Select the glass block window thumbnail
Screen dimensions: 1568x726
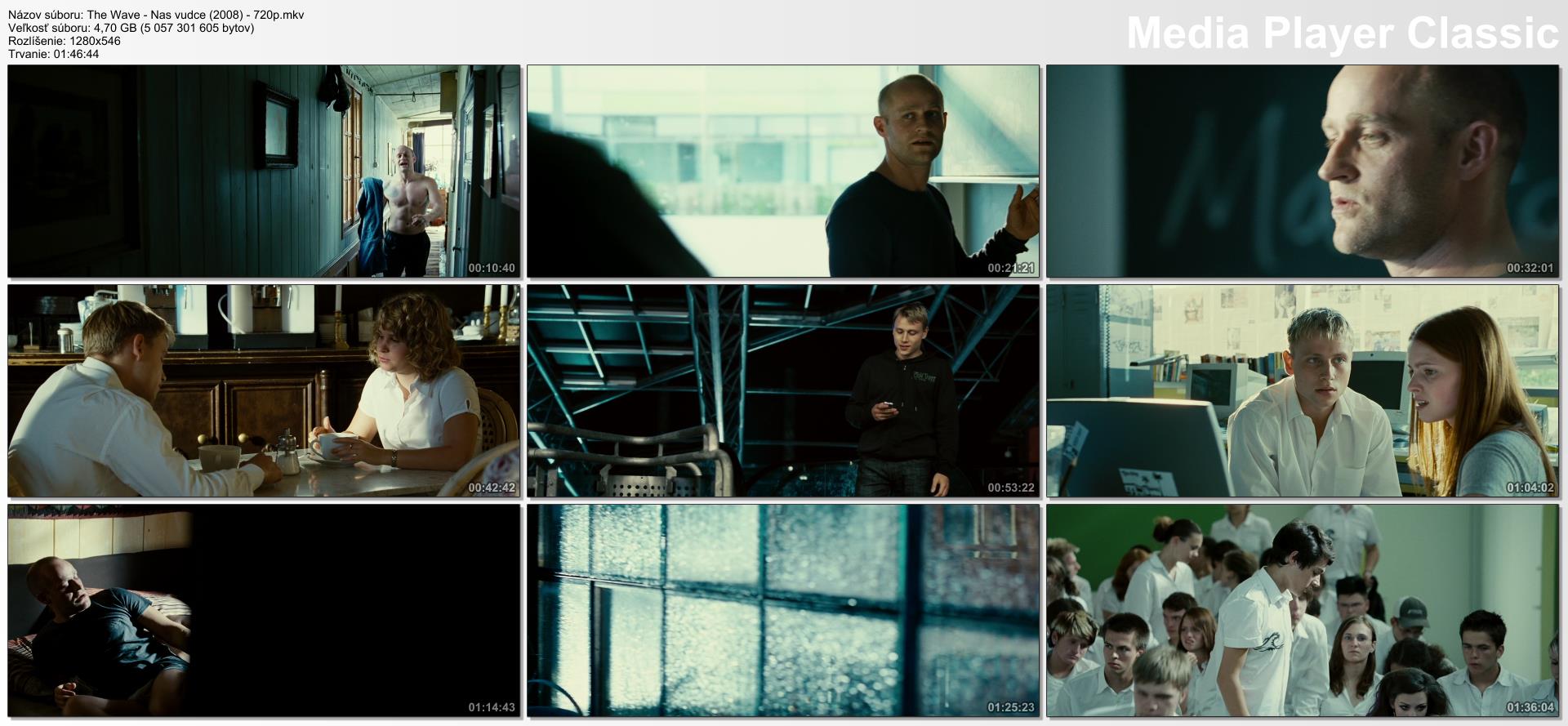tap(783, 610)
